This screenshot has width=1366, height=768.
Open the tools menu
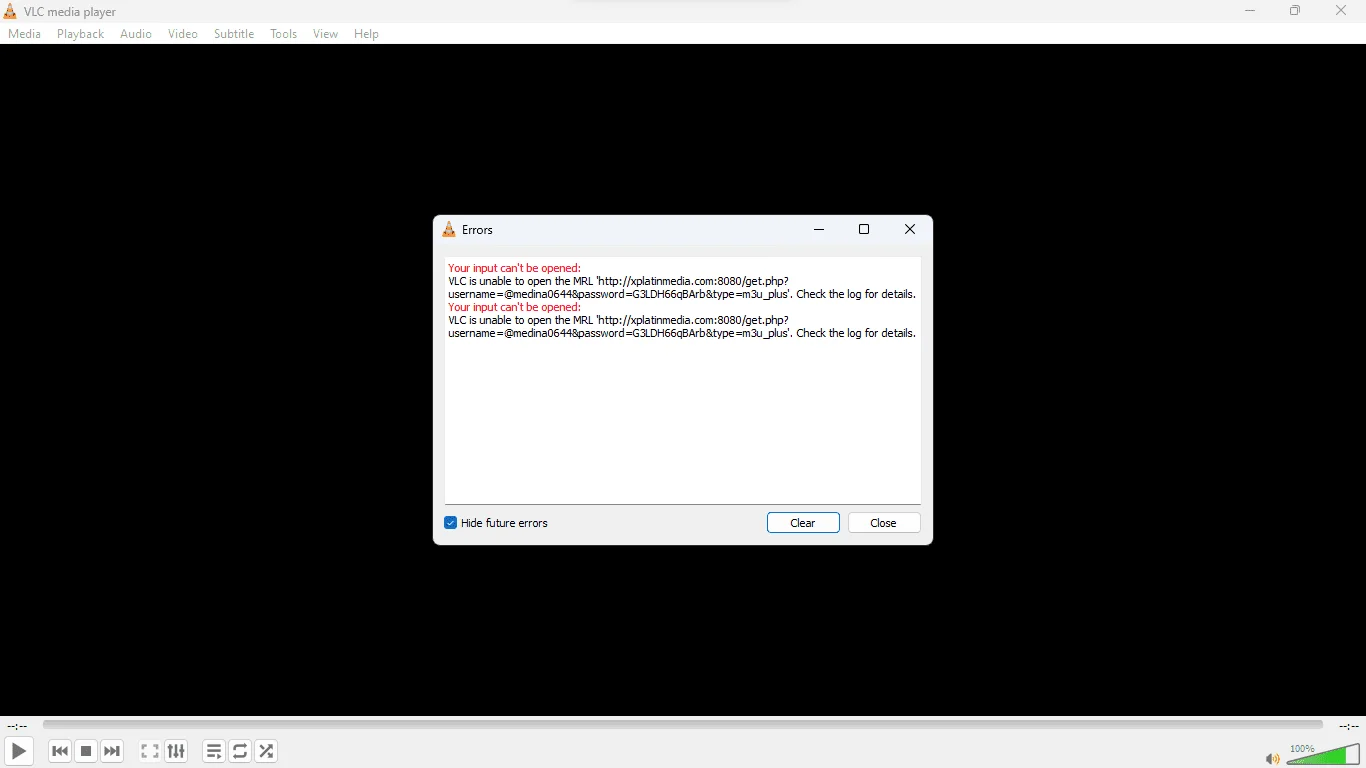coord(284,34)
